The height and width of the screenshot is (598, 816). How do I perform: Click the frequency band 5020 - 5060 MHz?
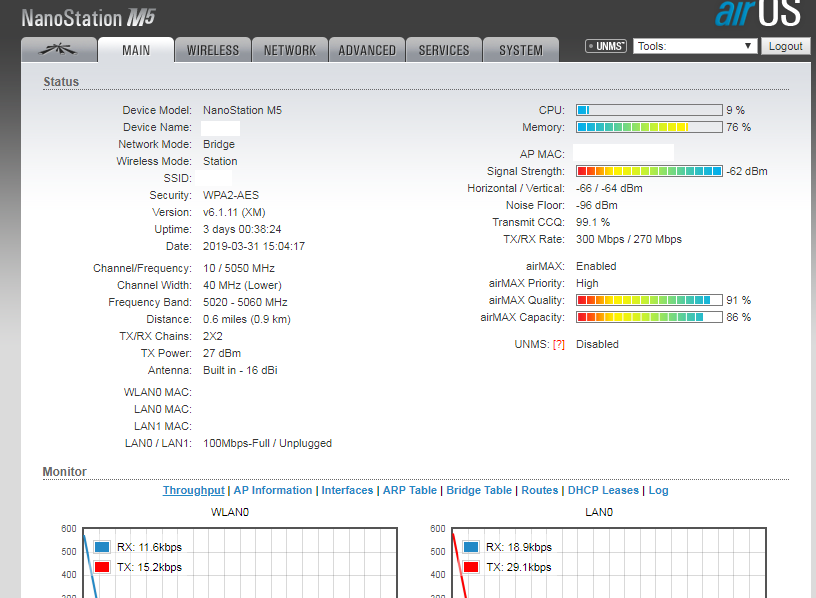pyautogui.click(x=245, y=302)
